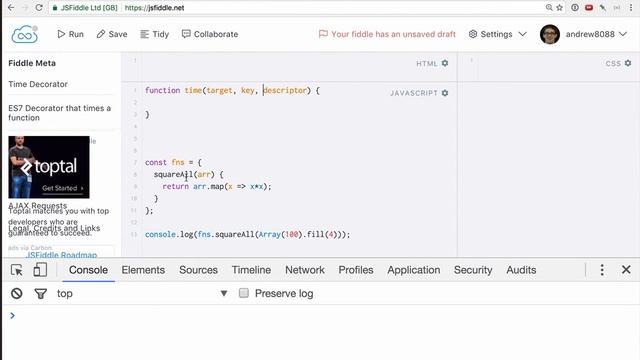
Task: Switch to the Application tab
Action: pyautogui.click(x=413, y=270)
